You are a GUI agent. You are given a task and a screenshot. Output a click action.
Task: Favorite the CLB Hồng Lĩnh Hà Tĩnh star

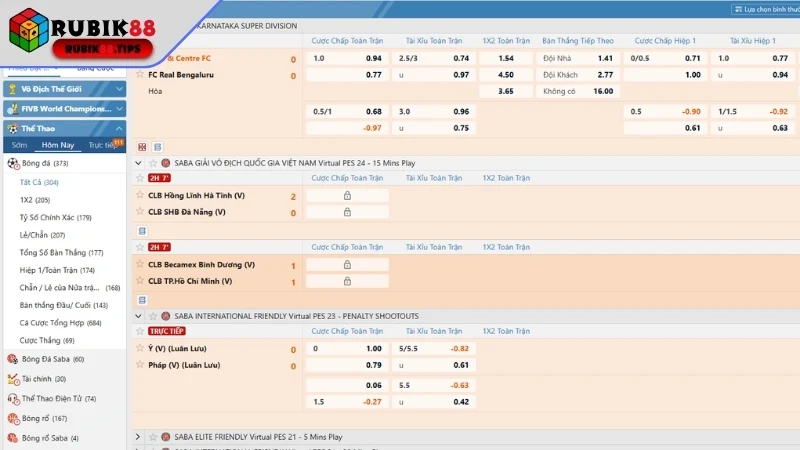(x=140, y=196)
